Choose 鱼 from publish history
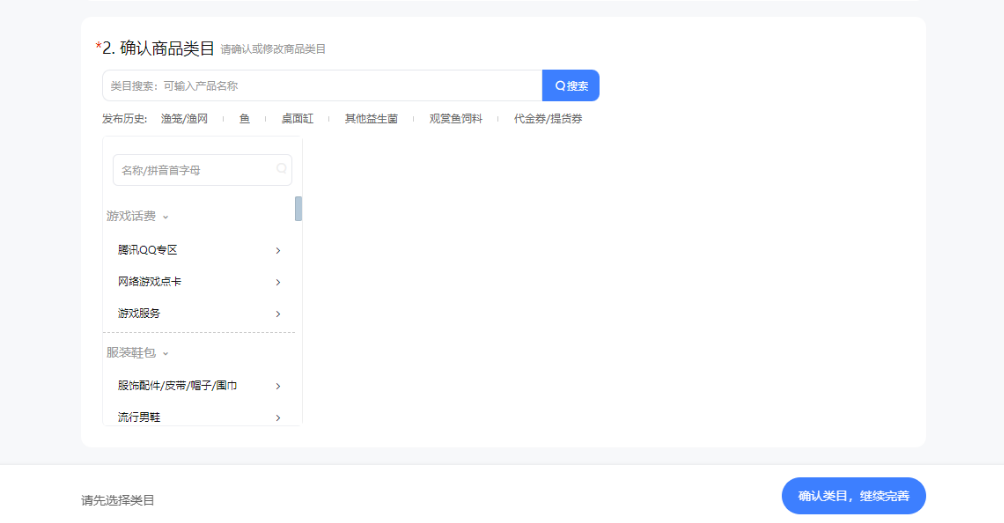Screen dimensions: 1004x523 [244, 119]
